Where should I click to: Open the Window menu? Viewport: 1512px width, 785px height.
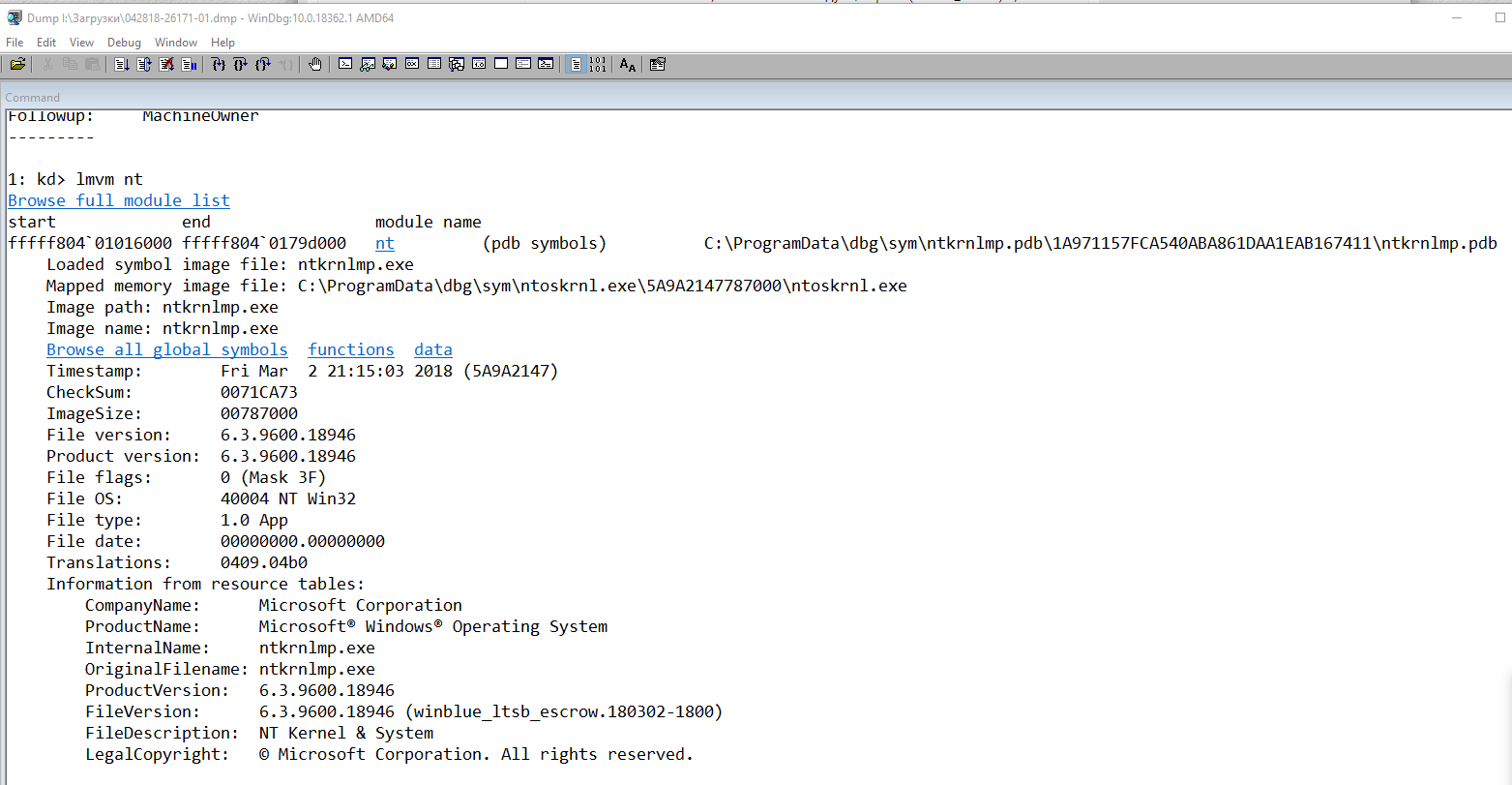[x=176, y=43]
